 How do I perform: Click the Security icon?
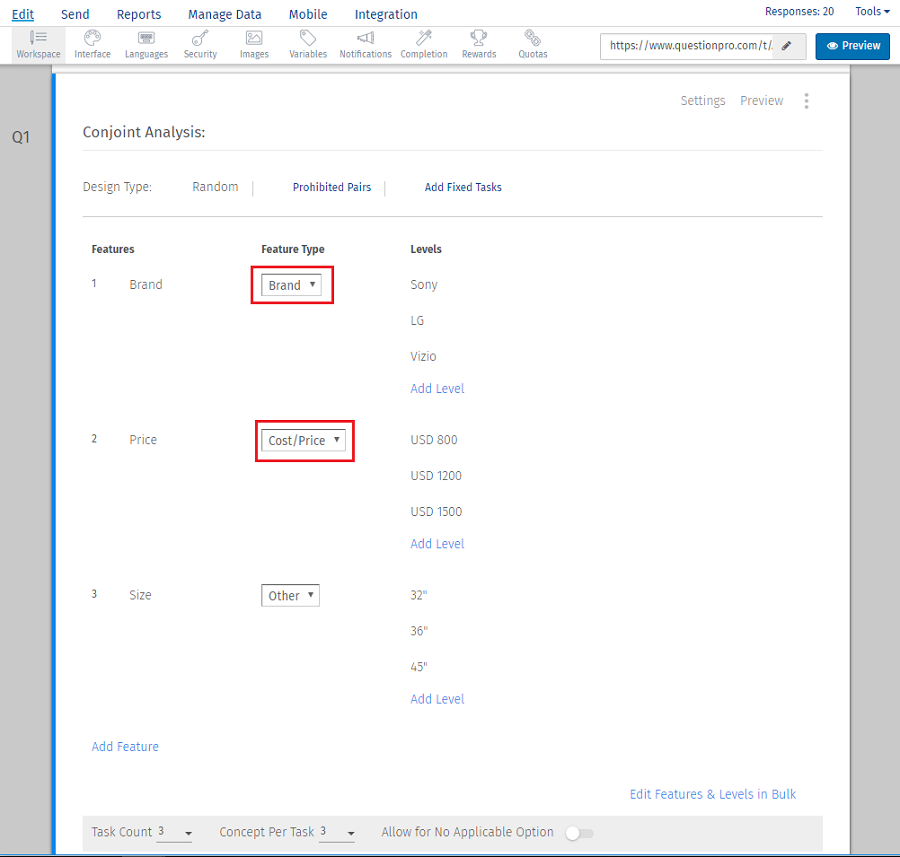coord(200,44)
